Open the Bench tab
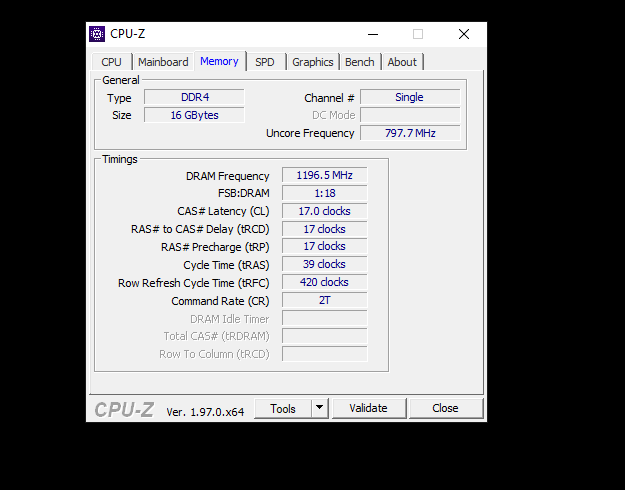Image resolution: width=625 pixels, height=490 pixels. click(x=360, y=62)
